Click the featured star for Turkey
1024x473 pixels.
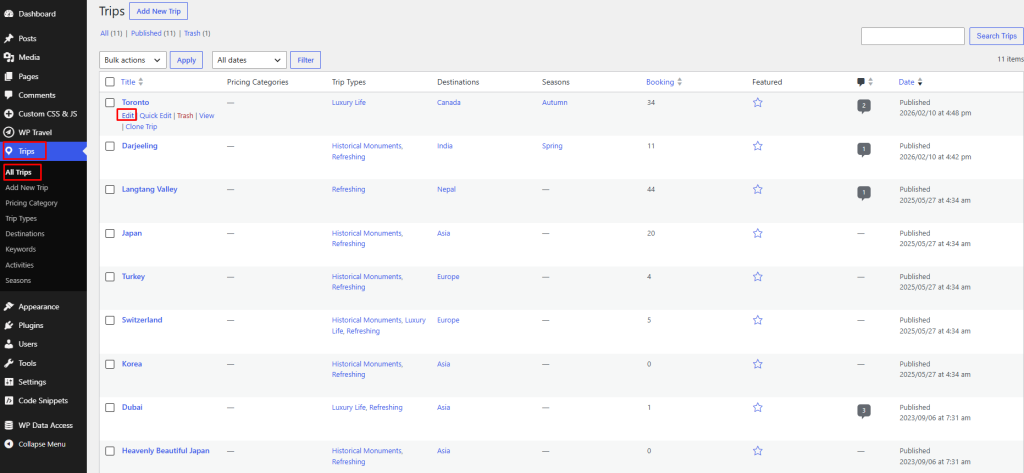(758, 276)
